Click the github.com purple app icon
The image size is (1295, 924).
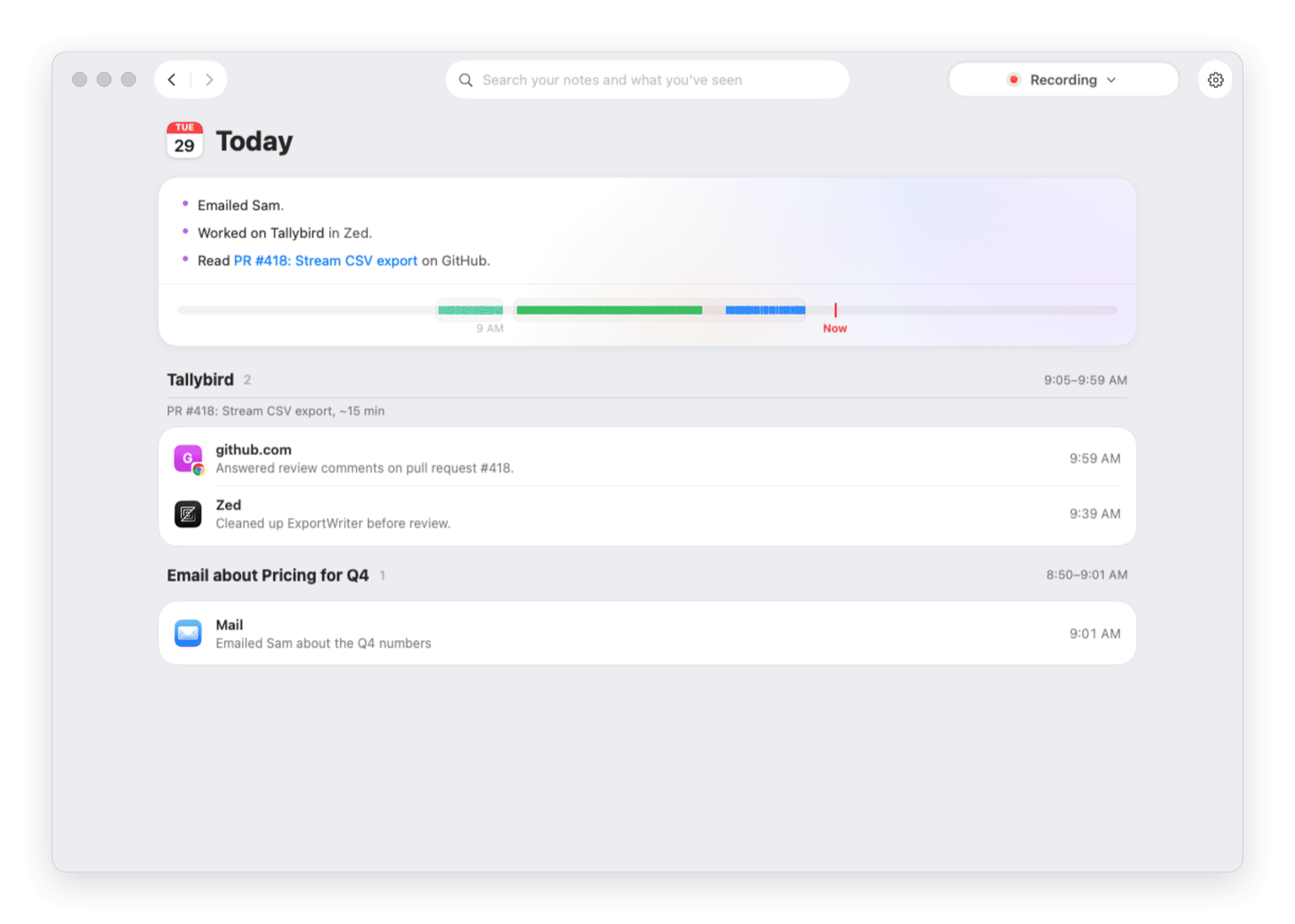tap(188, 458)
